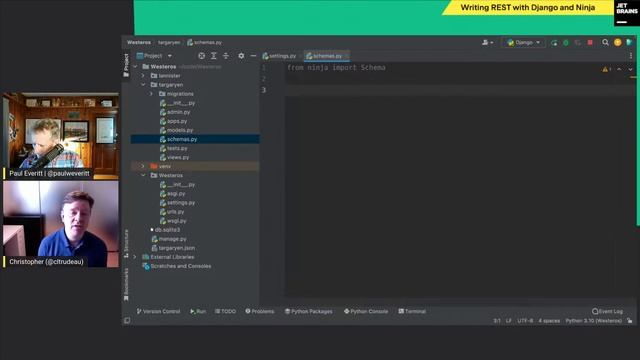Open the Project view selector dropdown
The image size is (640, 360).
pos(154,56)
